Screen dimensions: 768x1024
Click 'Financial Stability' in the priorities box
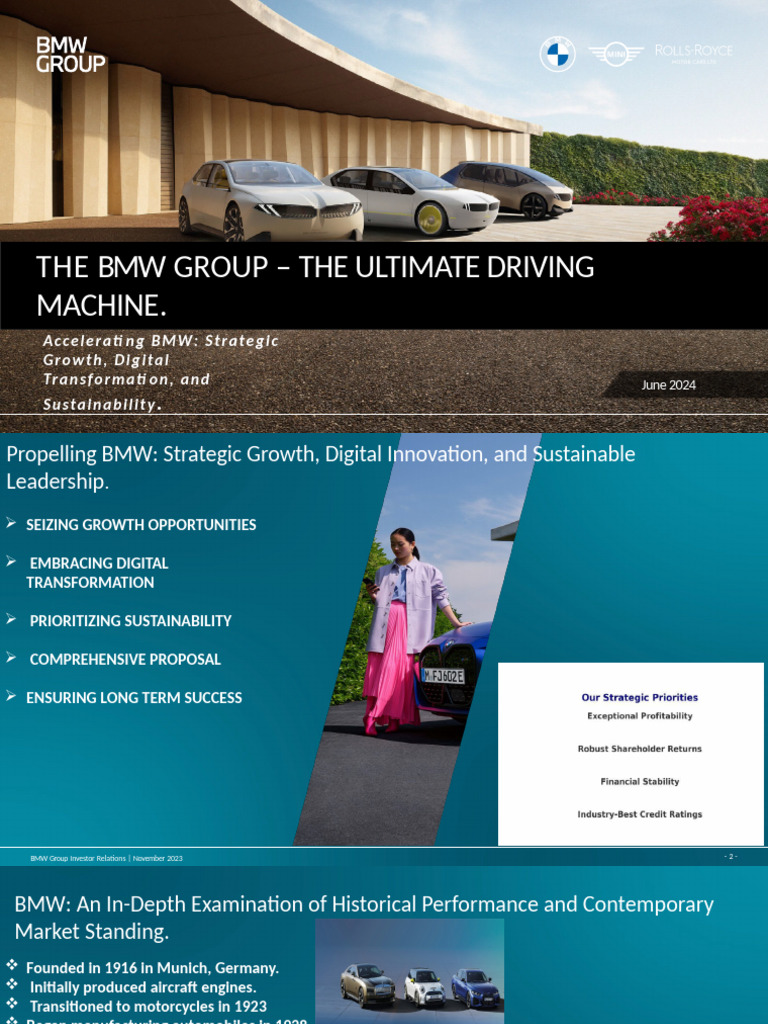[639, 782]
